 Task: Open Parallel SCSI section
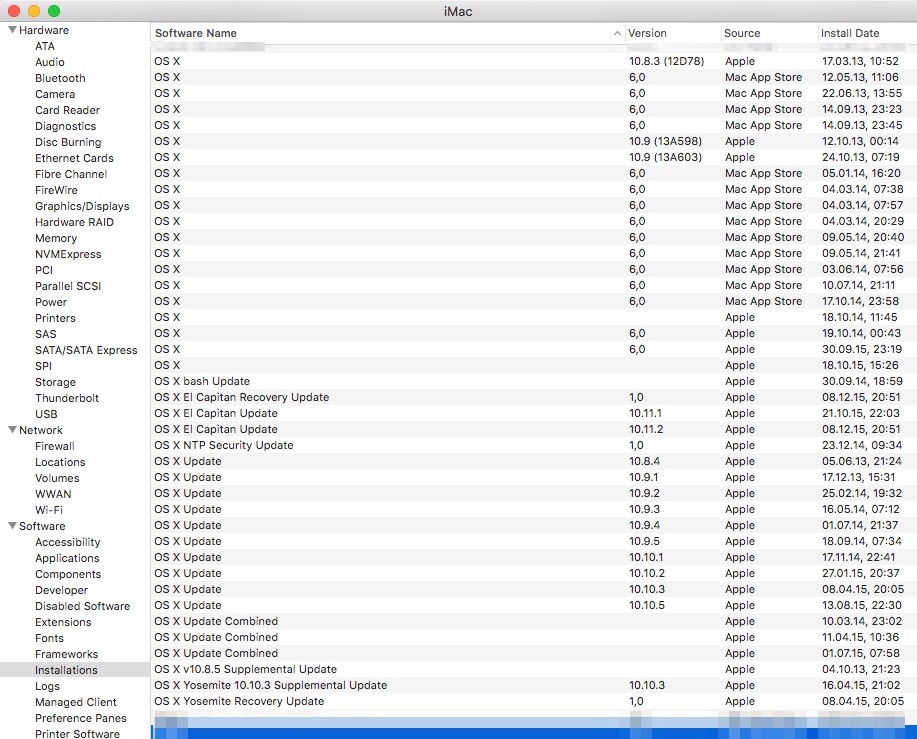68,286
